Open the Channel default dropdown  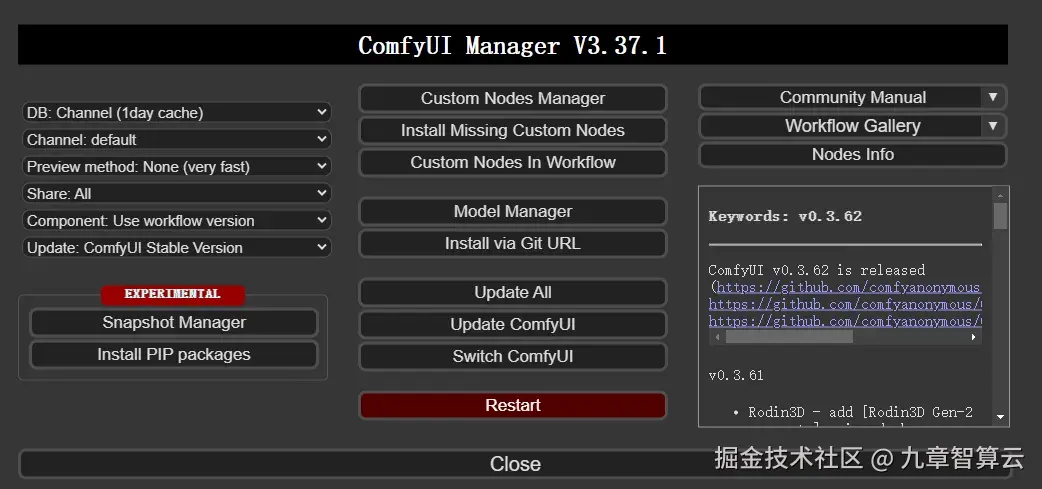[x=177, y=140]
